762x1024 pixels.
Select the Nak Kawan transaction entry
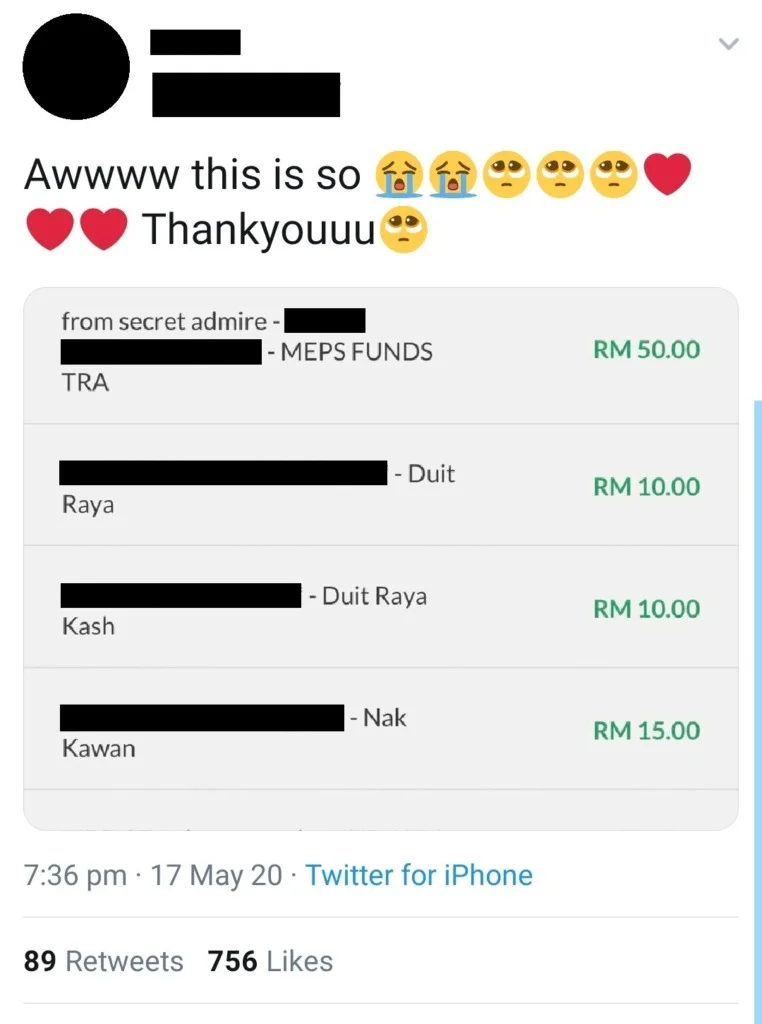(381, 729)
